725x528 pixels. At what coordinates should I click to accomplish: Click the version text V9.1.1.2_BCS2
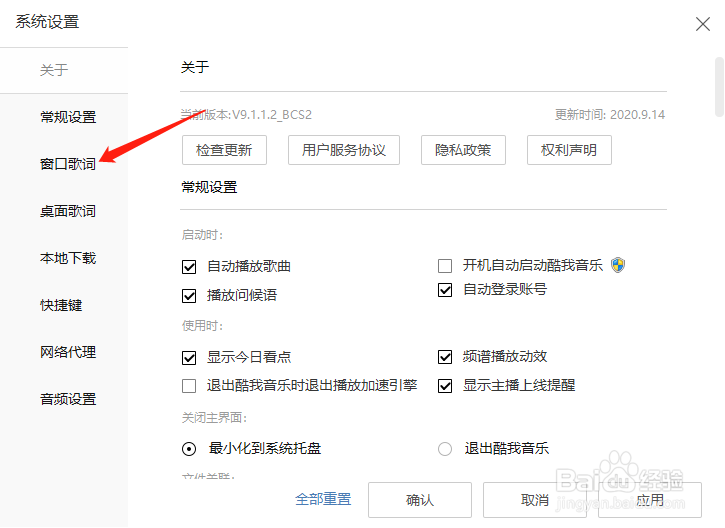[272, 115]
